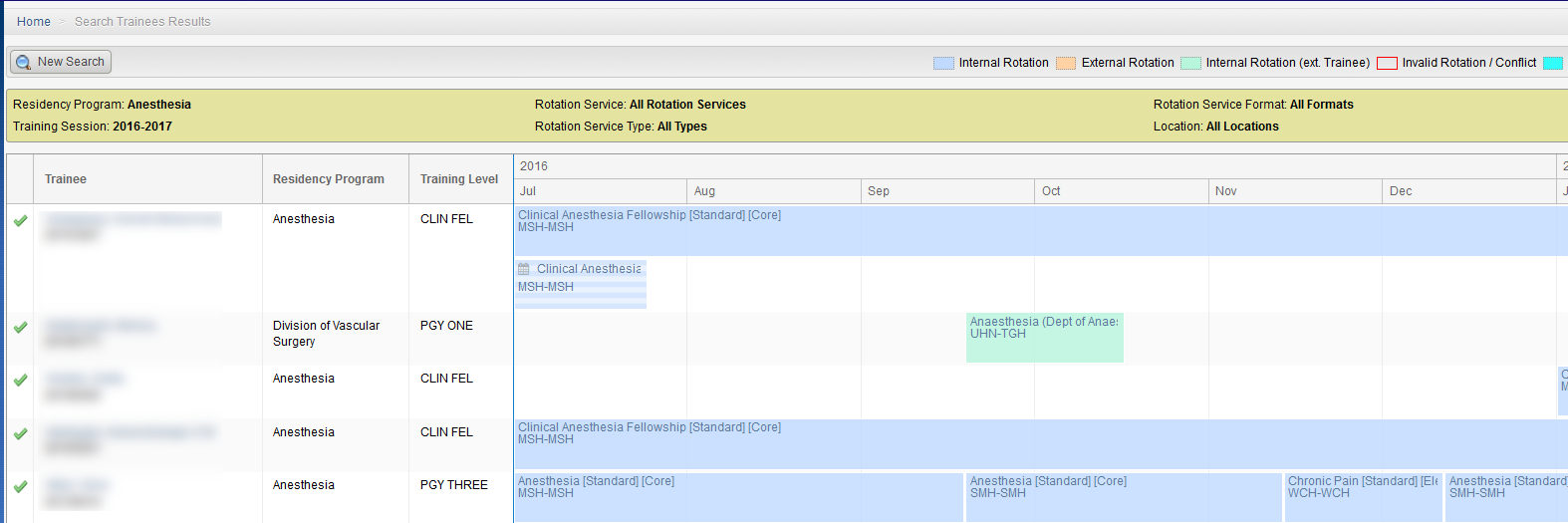The image size is (1568, 523).
Task: Start a New Search
Action: point(62,62)
